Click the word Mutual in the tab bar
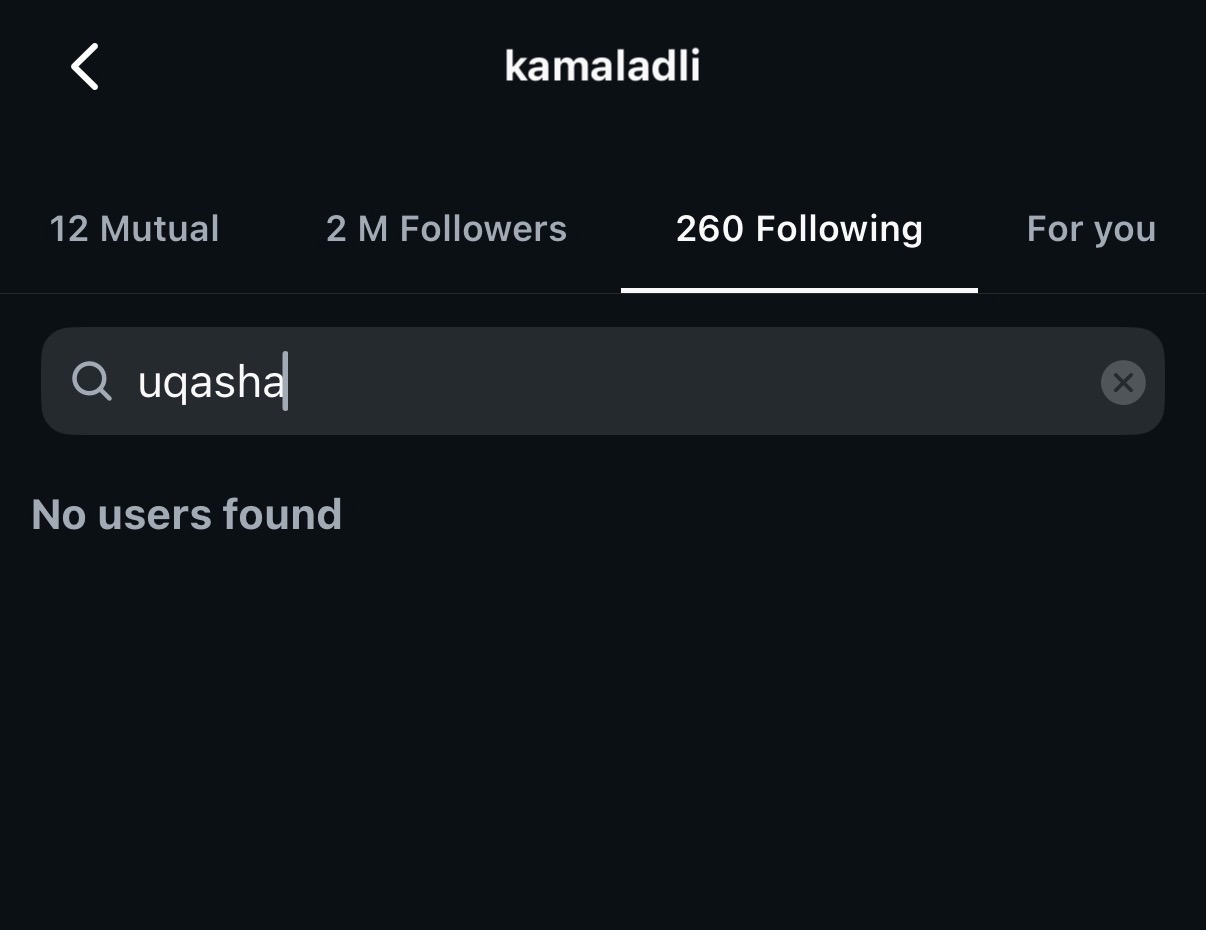The height and width of the screenshot is (930, 1206). point(159,229)
